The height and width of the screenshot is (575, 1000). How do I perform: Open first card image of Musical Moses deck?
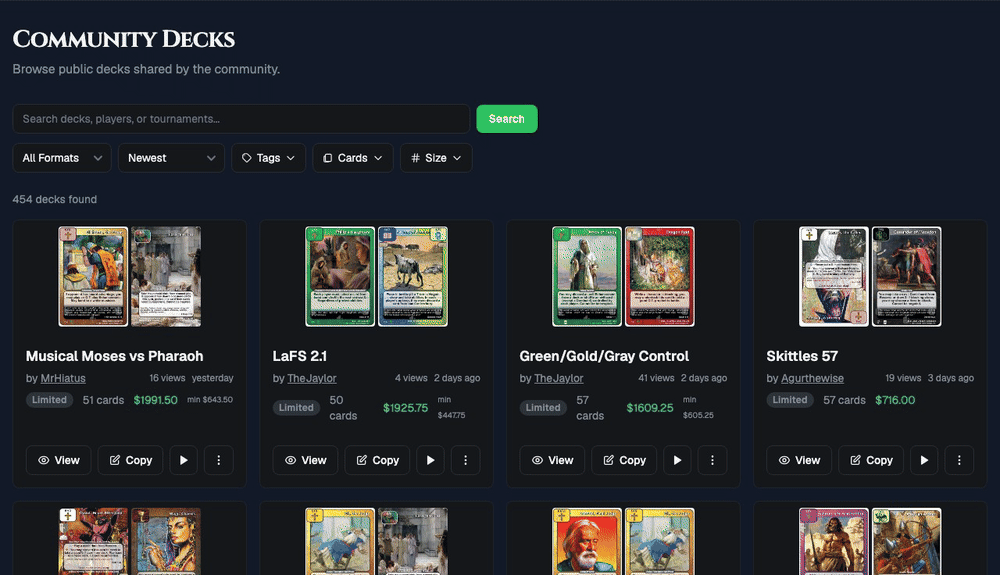(93, 277)
